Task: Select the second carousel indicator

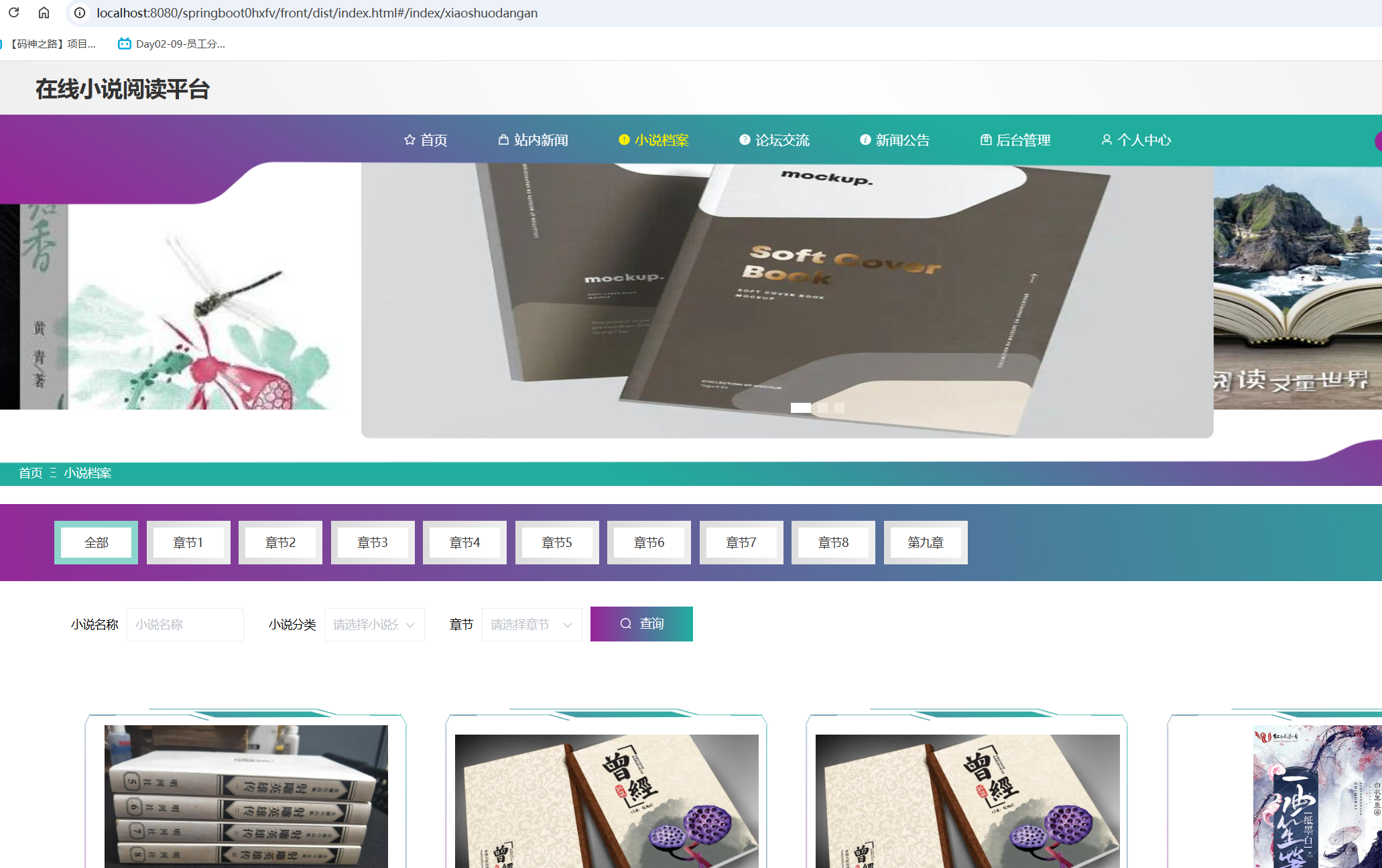Action: click(x=822, y=408)
